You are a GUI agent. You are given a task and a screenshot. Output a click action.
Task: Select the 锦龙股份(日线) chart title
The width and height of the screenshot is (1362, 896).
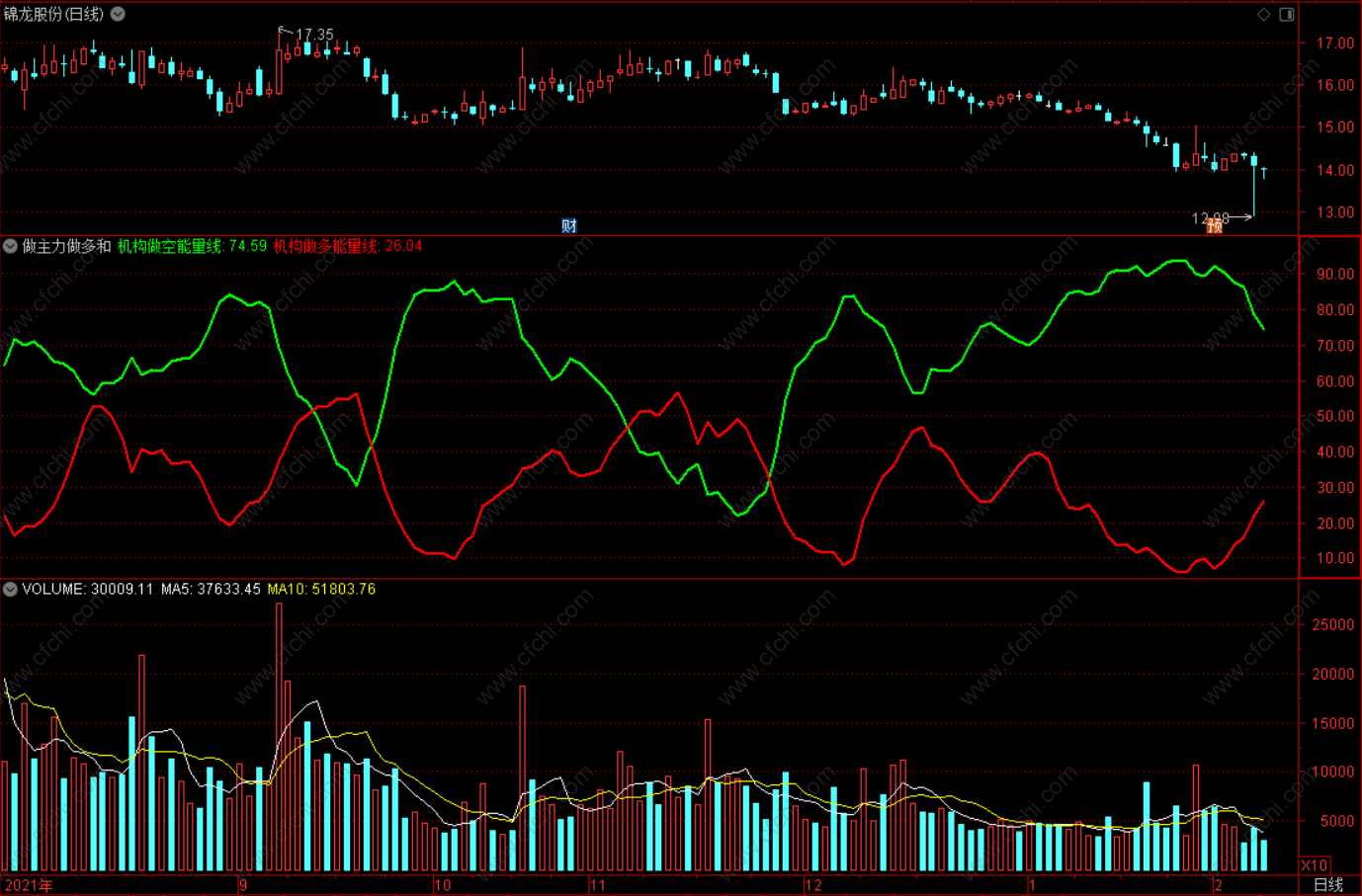(x=53, y=14)
